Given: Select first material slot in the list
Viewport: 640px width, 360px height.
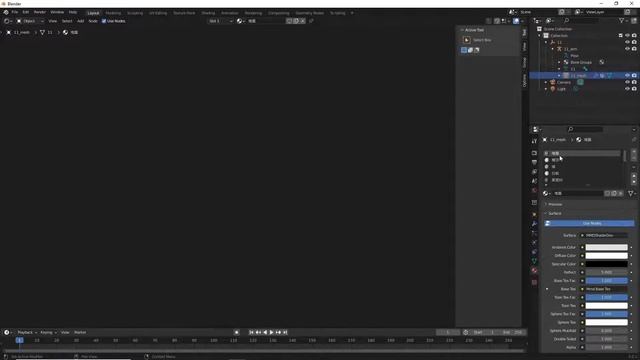Looking at the screenshot, I should point(582,153).
